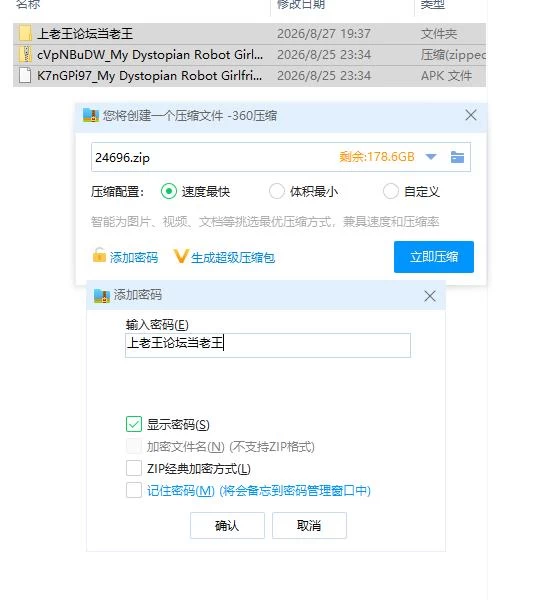Viewport: 547px width, 600px height.
Task: Expand the save path dropdown arrow
Action: [431, 157]
